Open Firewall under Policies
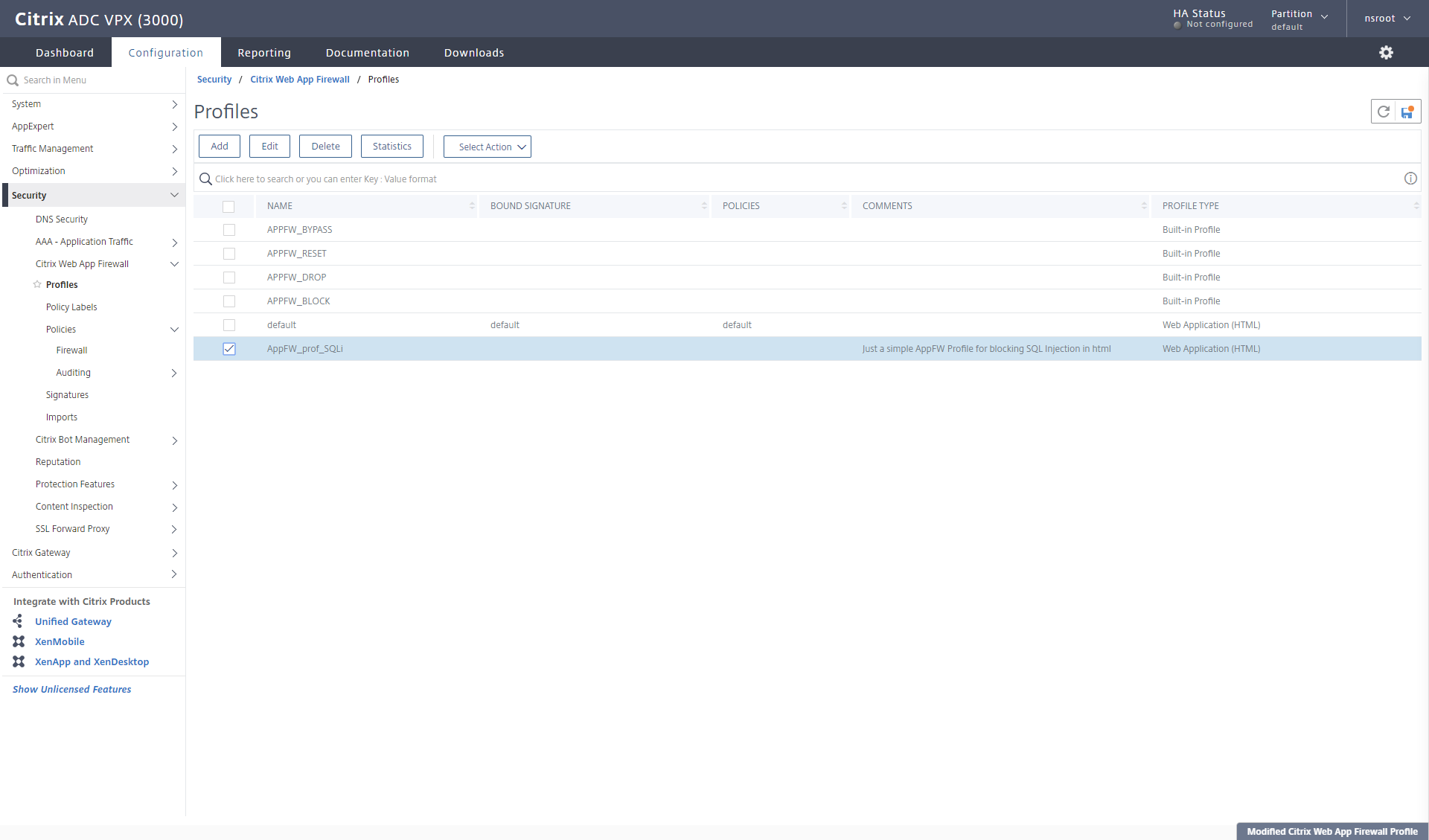 (71, 350)
